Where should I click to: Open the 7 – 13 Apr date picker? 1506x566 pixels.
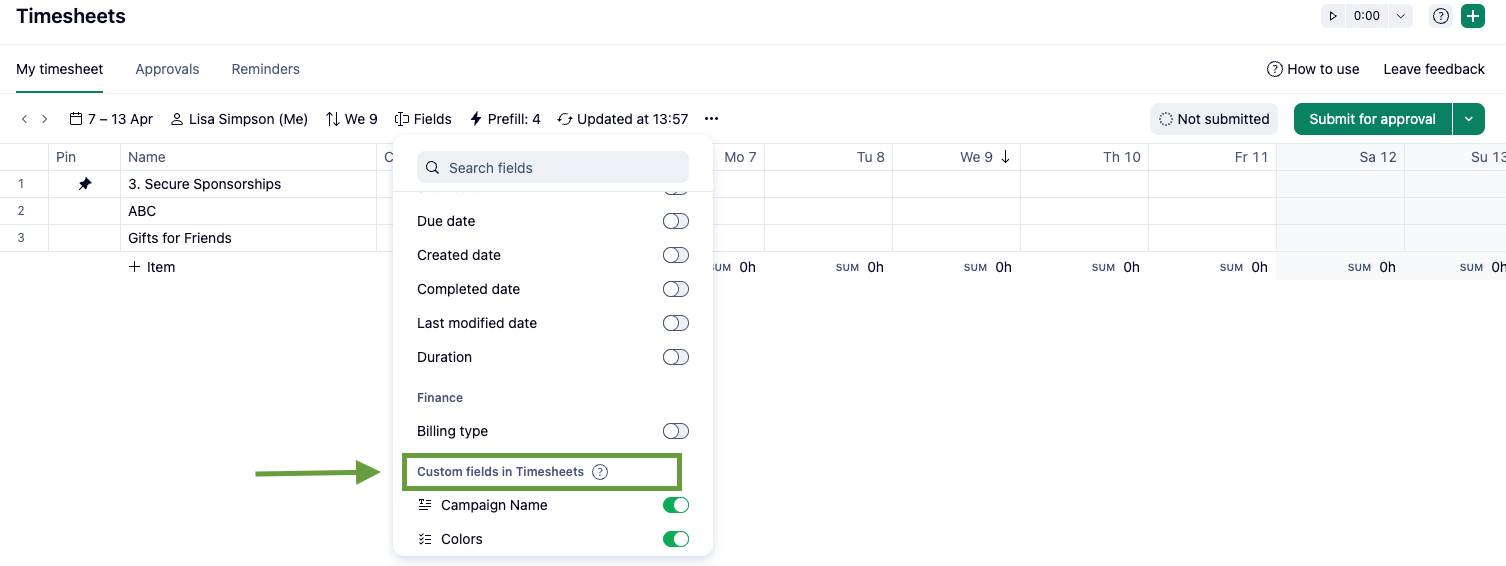point(111,119)
